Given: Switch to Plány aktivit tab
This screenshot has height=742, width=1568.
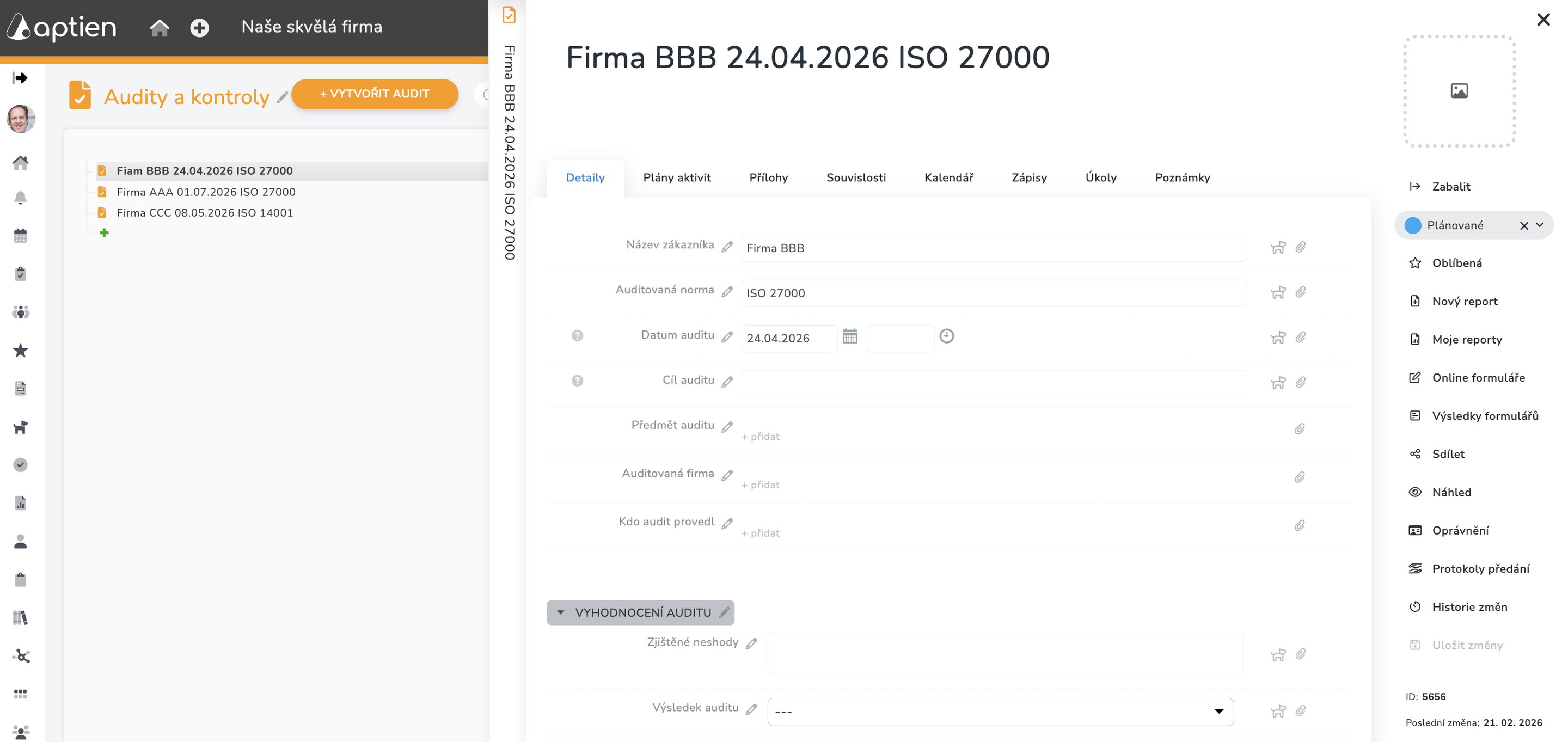Looking at the screenshot, I should pos(676,177).
